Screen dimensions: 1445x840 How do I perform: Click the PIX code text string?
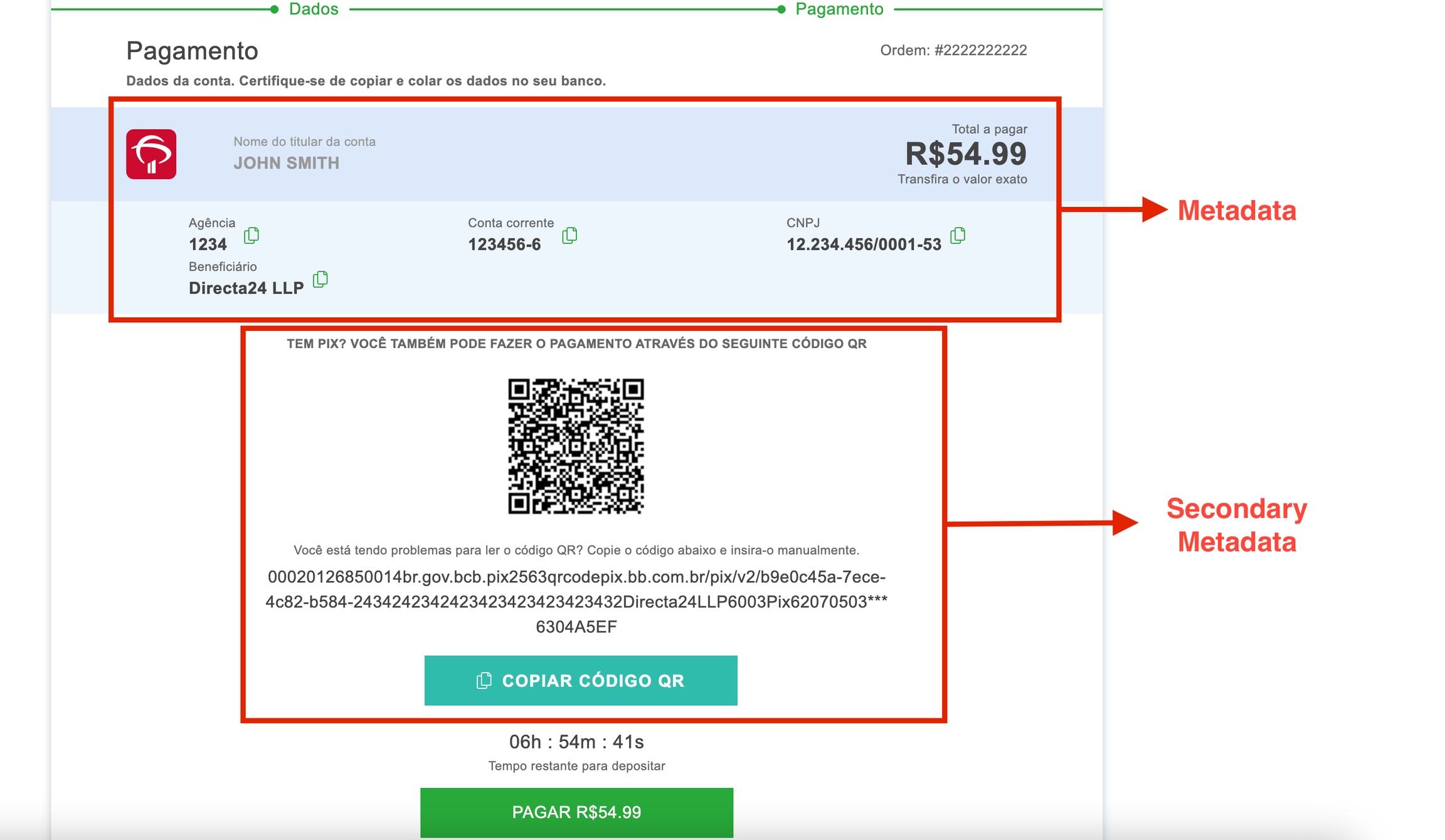(x=576, y=602)
